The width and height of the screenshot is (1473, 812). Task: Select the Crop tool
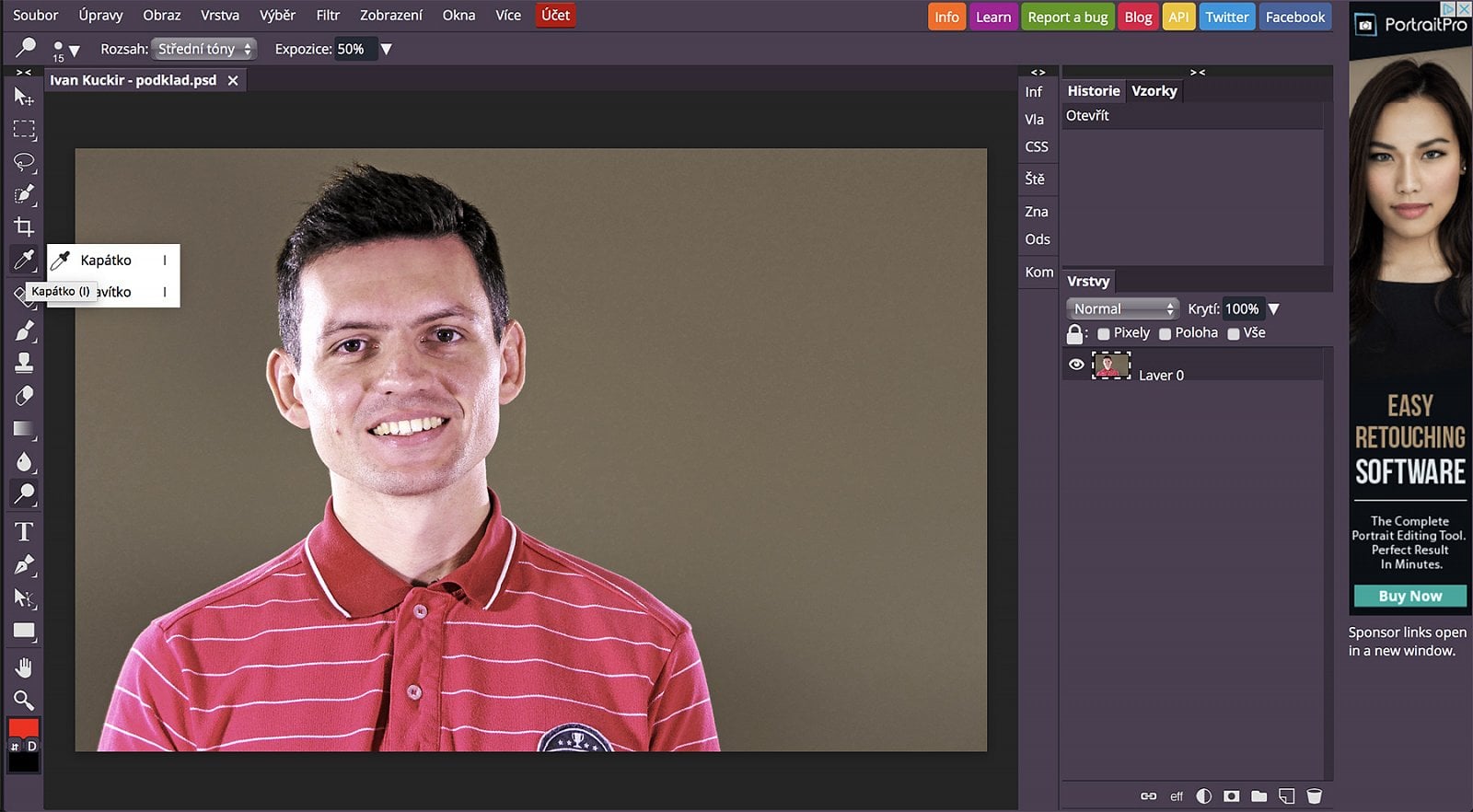click(x=24, y=226)
